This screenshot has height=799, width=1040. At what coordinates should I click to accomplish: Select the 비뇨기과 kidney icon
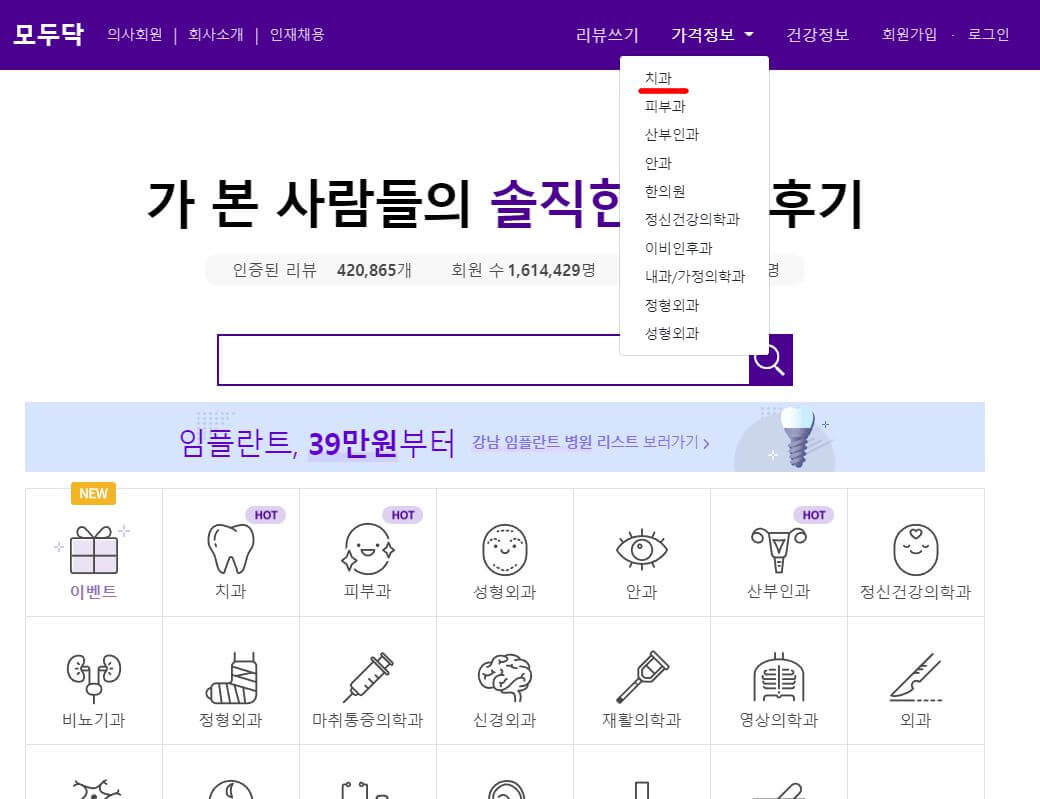pyautogui.click(x=94, y=676)
